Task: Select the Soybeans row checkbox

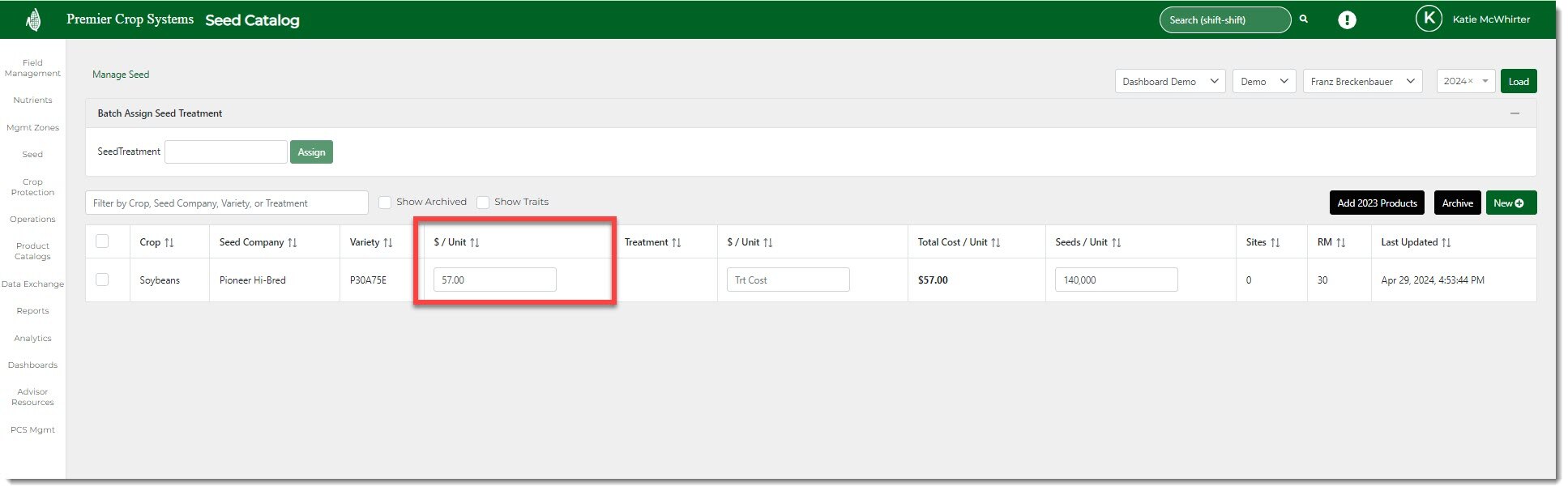Action: [102, 280]
